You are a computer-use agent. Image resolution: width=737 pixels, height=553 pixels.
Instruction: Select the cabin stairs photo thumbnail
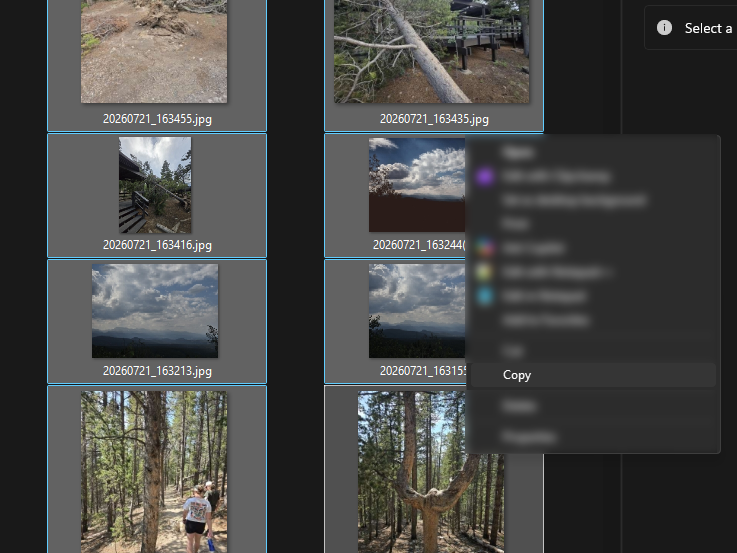[155, 185]
